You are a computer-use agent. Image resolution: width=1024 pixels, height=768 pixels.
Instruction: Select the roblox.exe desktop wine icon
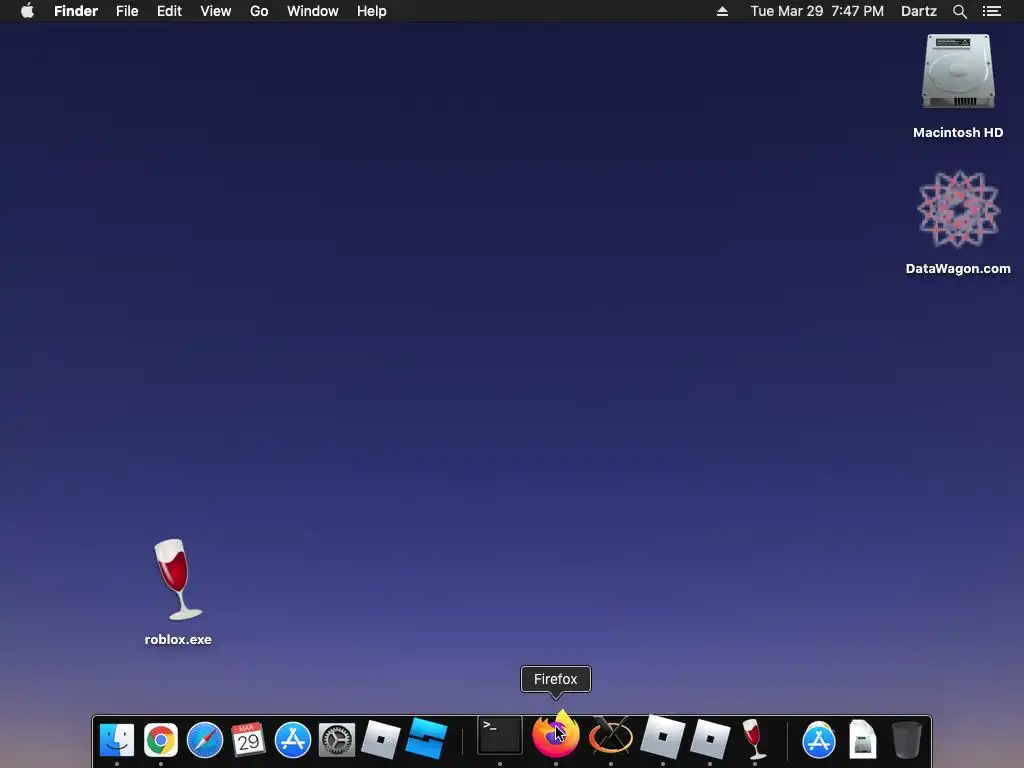point(178,580)
